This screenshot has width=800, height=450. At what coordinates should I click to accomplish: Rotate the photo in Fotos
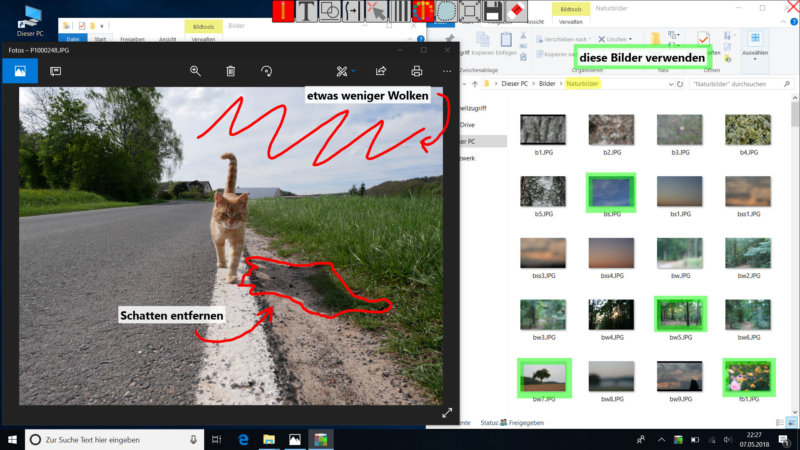pos(266,71)
